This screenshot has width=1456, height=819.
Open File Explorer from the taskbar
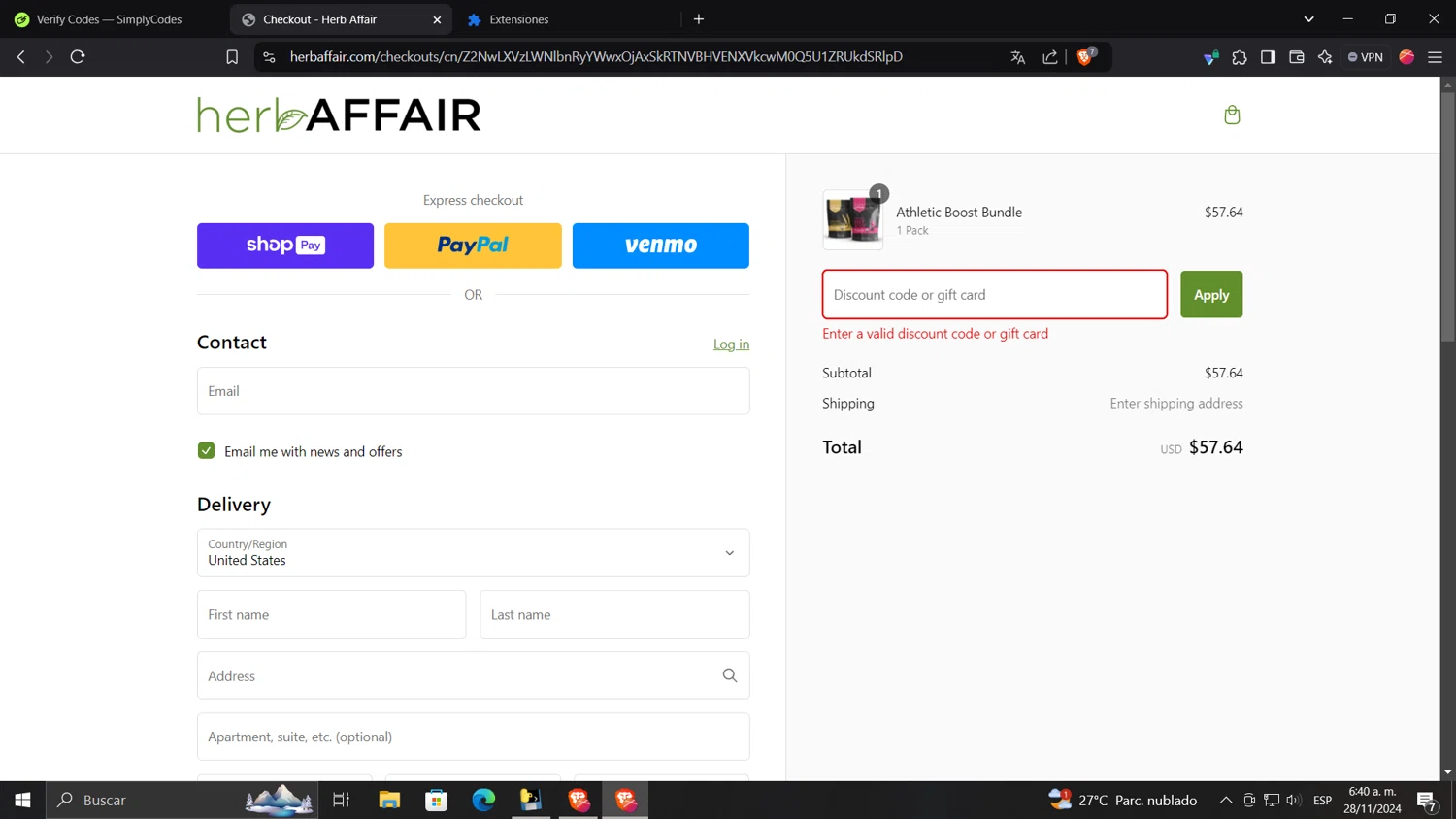pyautogui.click(x=389, y=800)
